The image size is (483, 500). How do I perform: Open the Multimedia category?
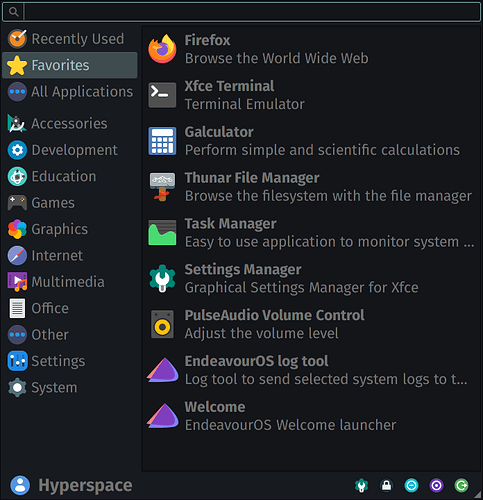click(70, 282)
